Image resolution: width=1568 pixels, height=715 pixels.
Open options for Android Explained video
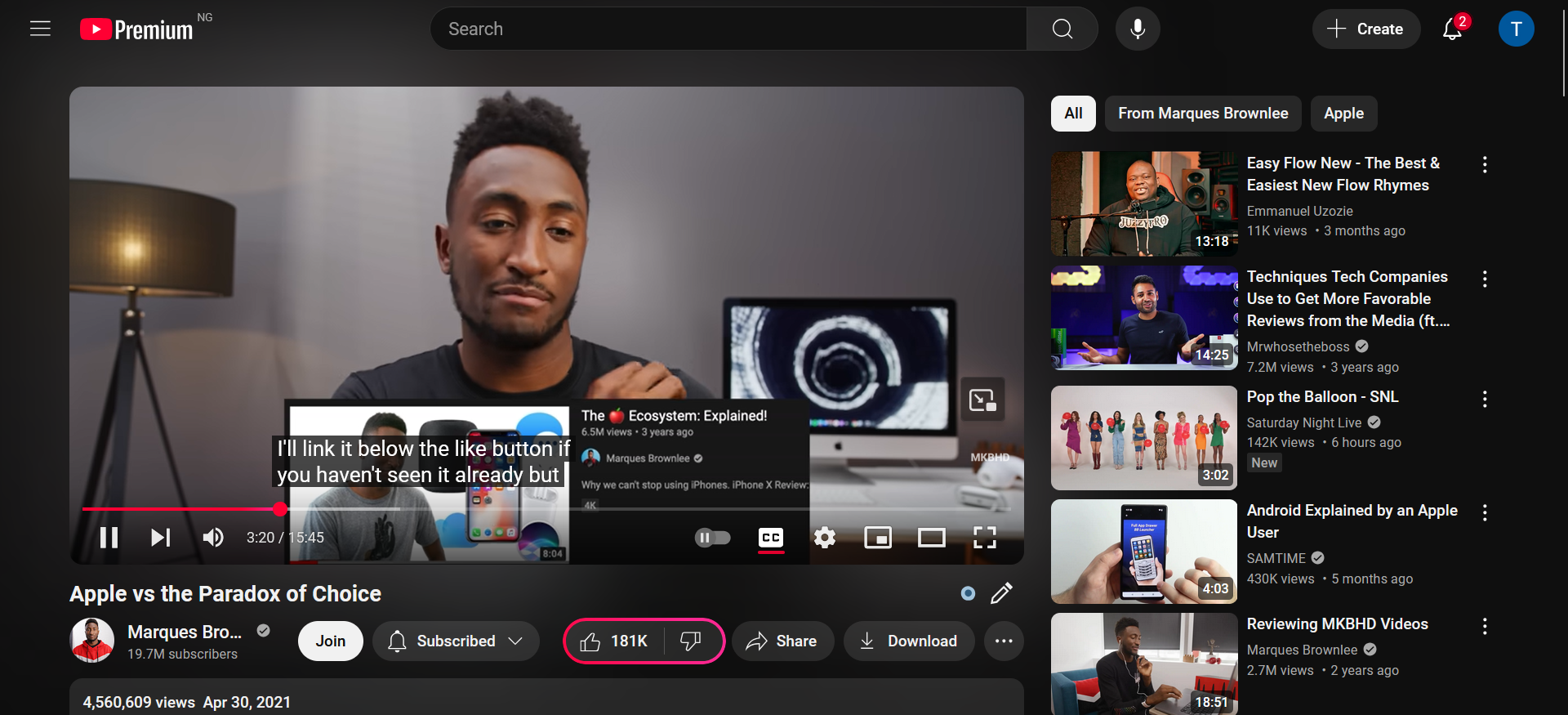click(1485, 512)
